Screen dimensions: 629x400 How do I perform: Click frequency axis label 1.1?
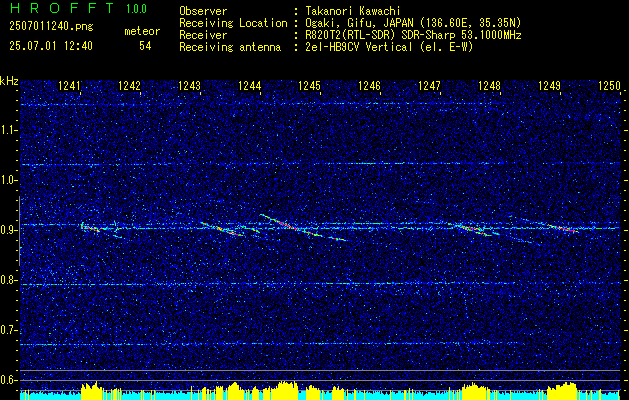(8, 130)
